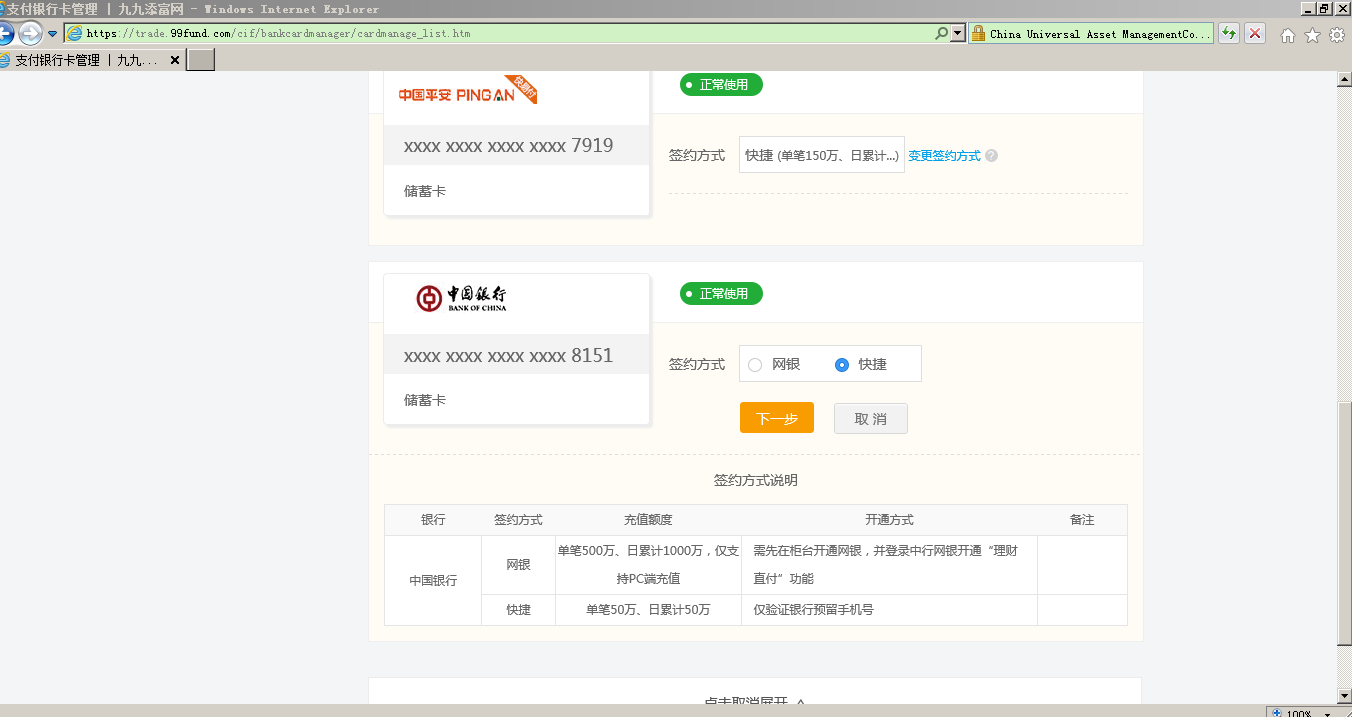The width and height of the screenshot is (1352, 717).
Task: Click the Refresh page icon
Action: (x=1229, y=33)
